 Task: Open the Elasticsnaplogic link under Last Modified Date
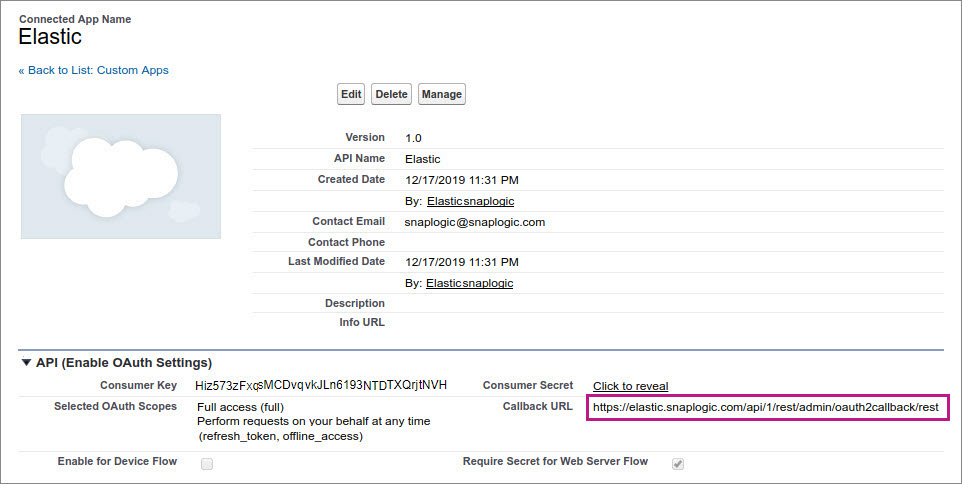(469, 283)
